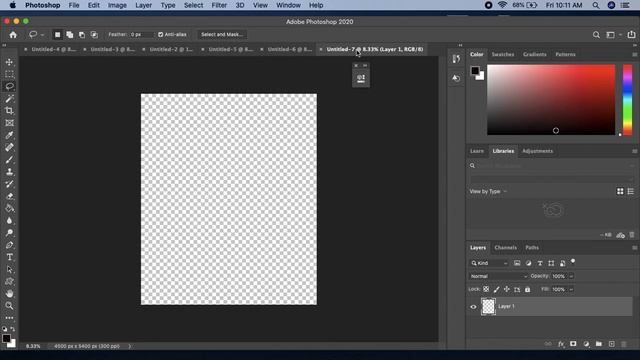Open Edit Toolbar three-dots menu
Viewport: 640px width, 360px height.
9,318
